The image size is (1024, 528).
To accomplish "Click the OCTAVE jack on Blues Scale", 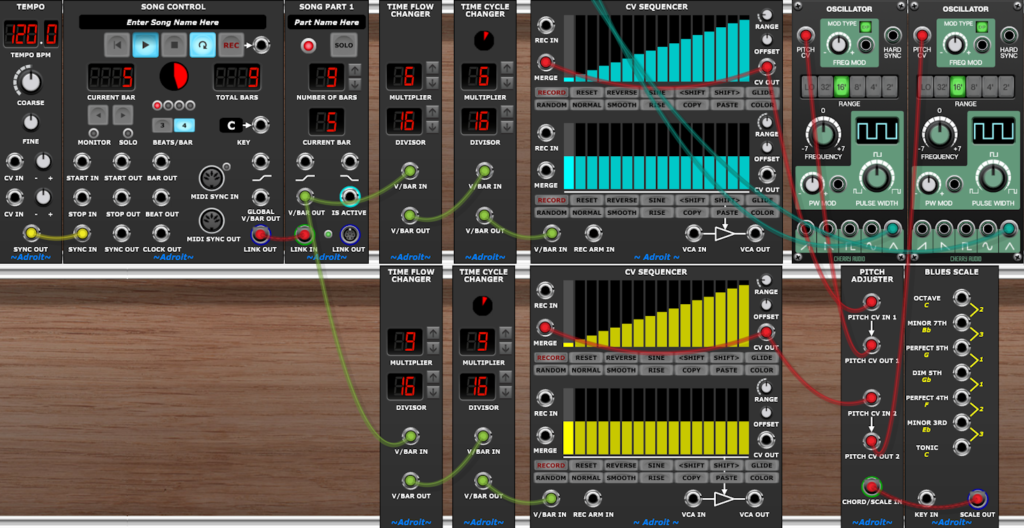I will tap(960, 298).
